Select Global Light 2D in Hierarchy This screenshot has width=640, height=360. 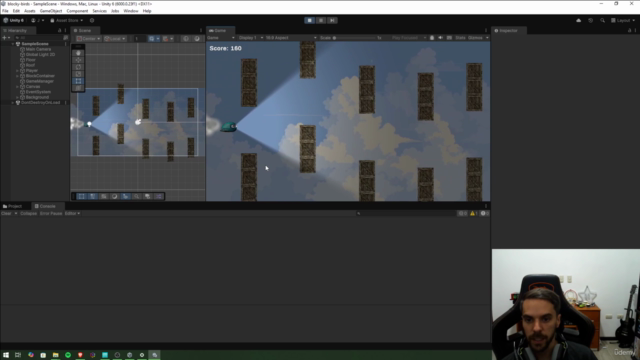[40, 54]
